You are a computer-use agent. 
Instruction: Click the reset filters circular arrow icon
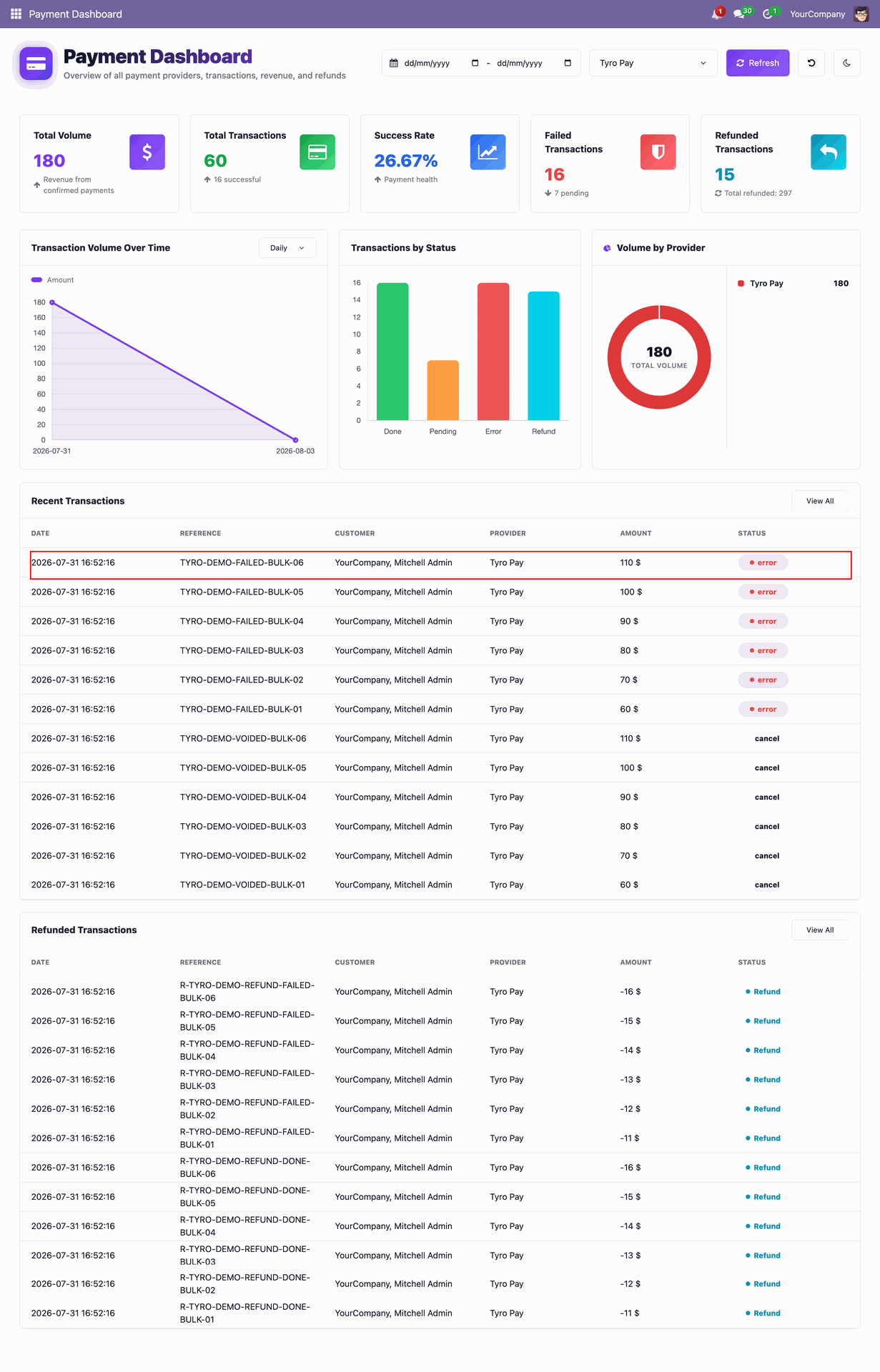click(811, 63)
